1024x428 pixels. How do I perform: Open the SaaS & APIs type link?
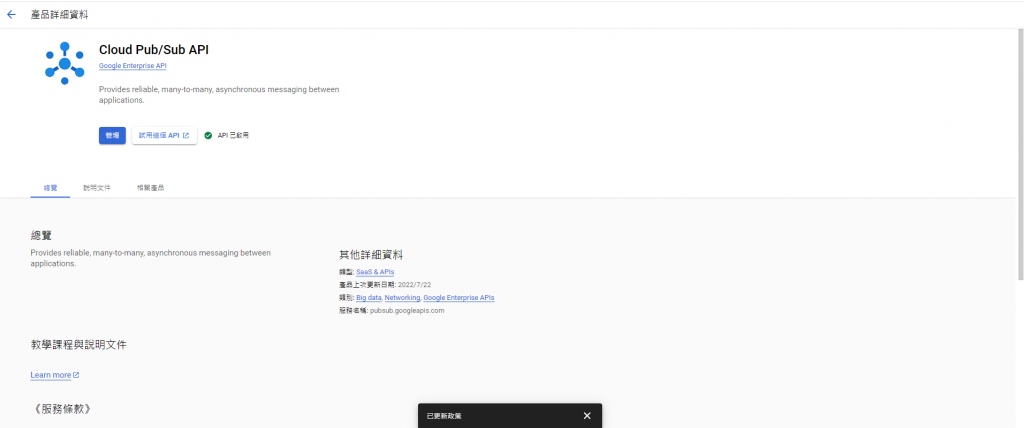click(x=375, y=272)
